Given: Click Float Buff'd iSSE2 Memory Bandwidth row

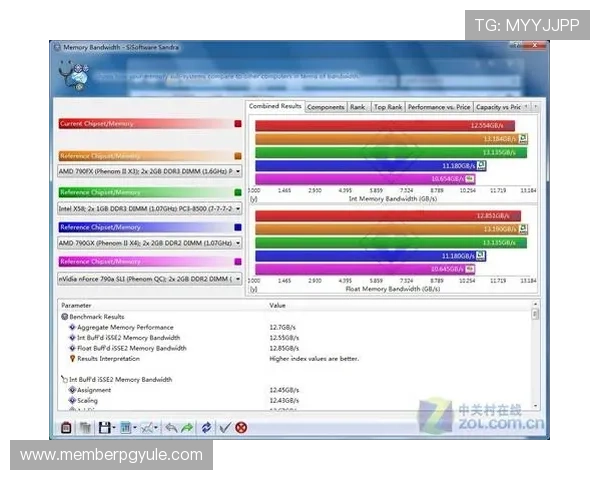Looking at the screenshot, I should (x=132, y=348).
